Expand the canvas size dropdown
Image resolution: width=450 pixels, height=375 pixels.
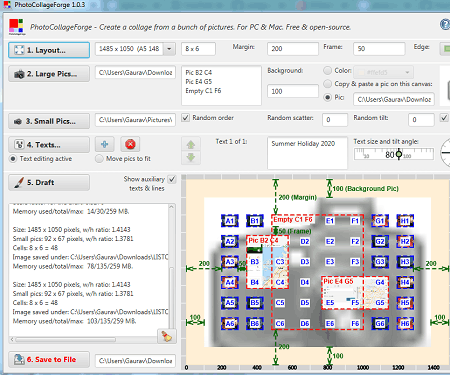pyautogui.click(x=169, y=49)
